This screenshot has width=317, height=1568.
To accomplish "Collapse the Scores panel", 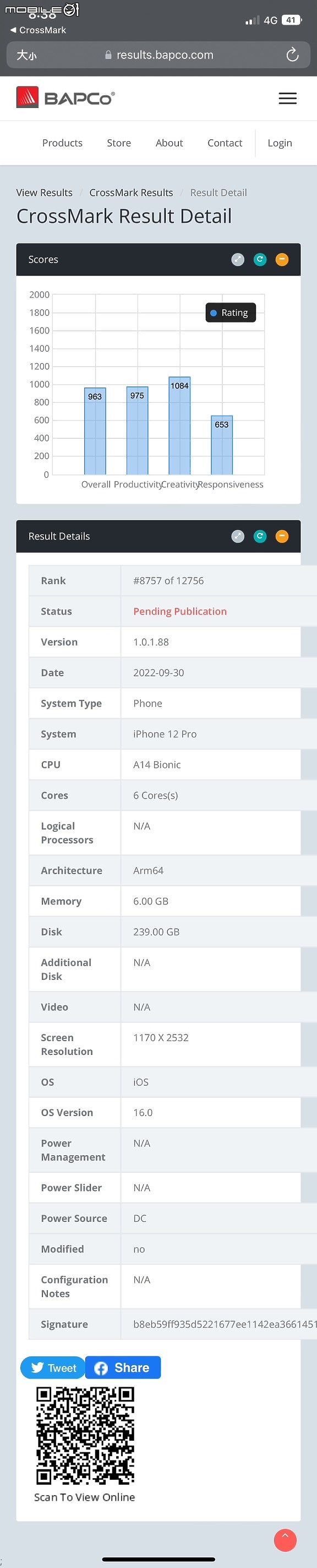I will (x=282, y=259).
